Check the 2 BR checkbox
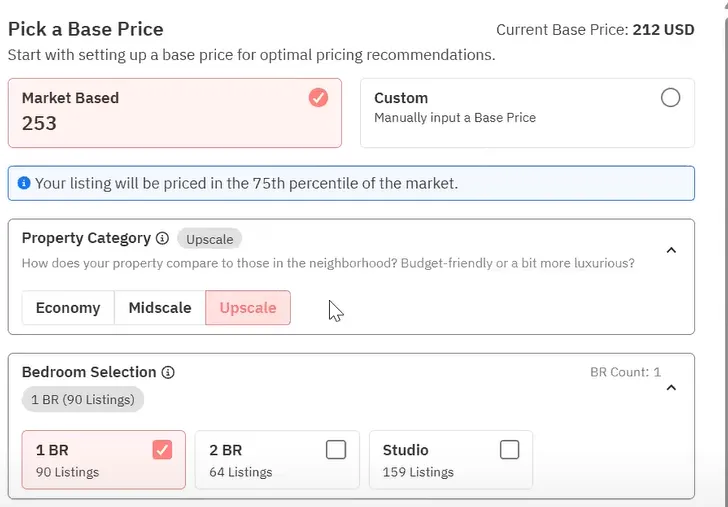The height and width of the screenshot is (507, 728). 336,450
